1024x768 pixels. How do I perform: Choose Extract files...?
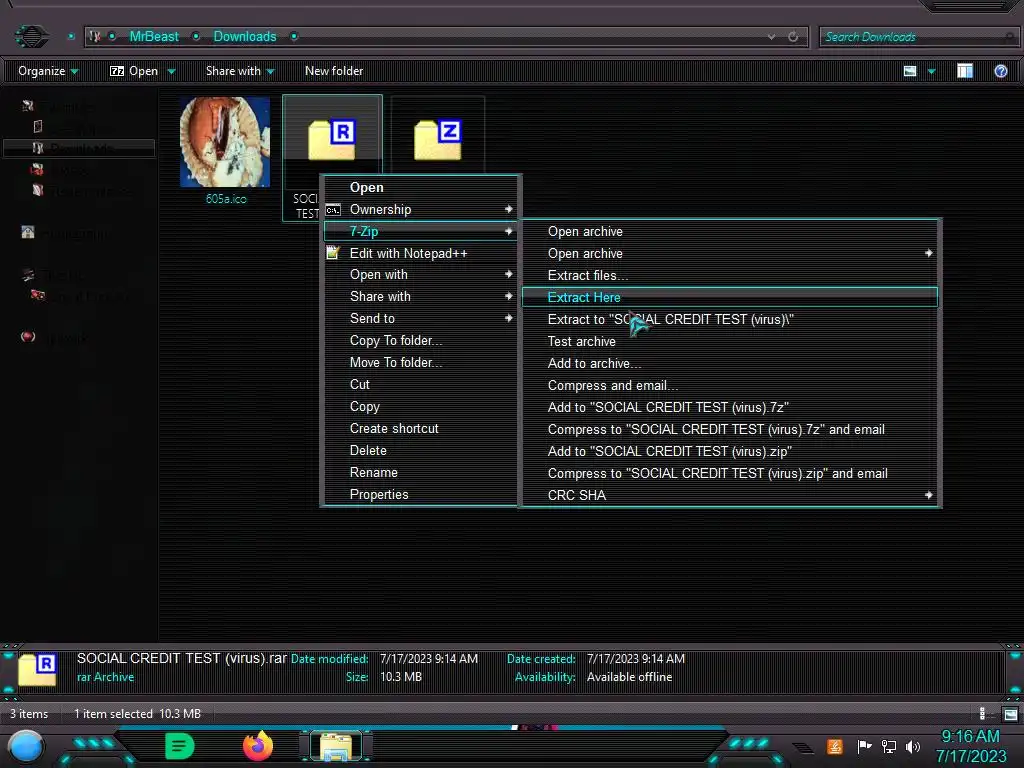pos(730,276)
